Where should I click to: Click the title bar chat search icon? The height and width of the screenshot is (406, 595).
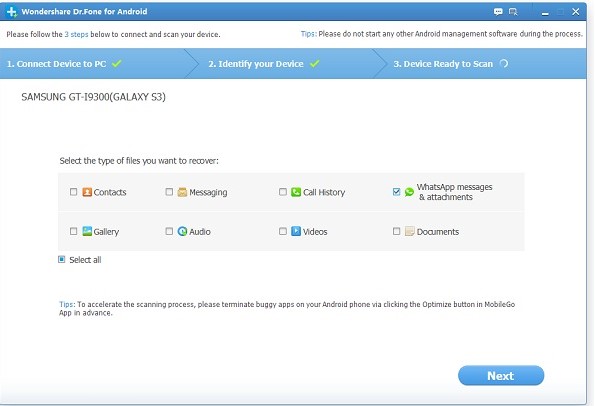[513, 12]
